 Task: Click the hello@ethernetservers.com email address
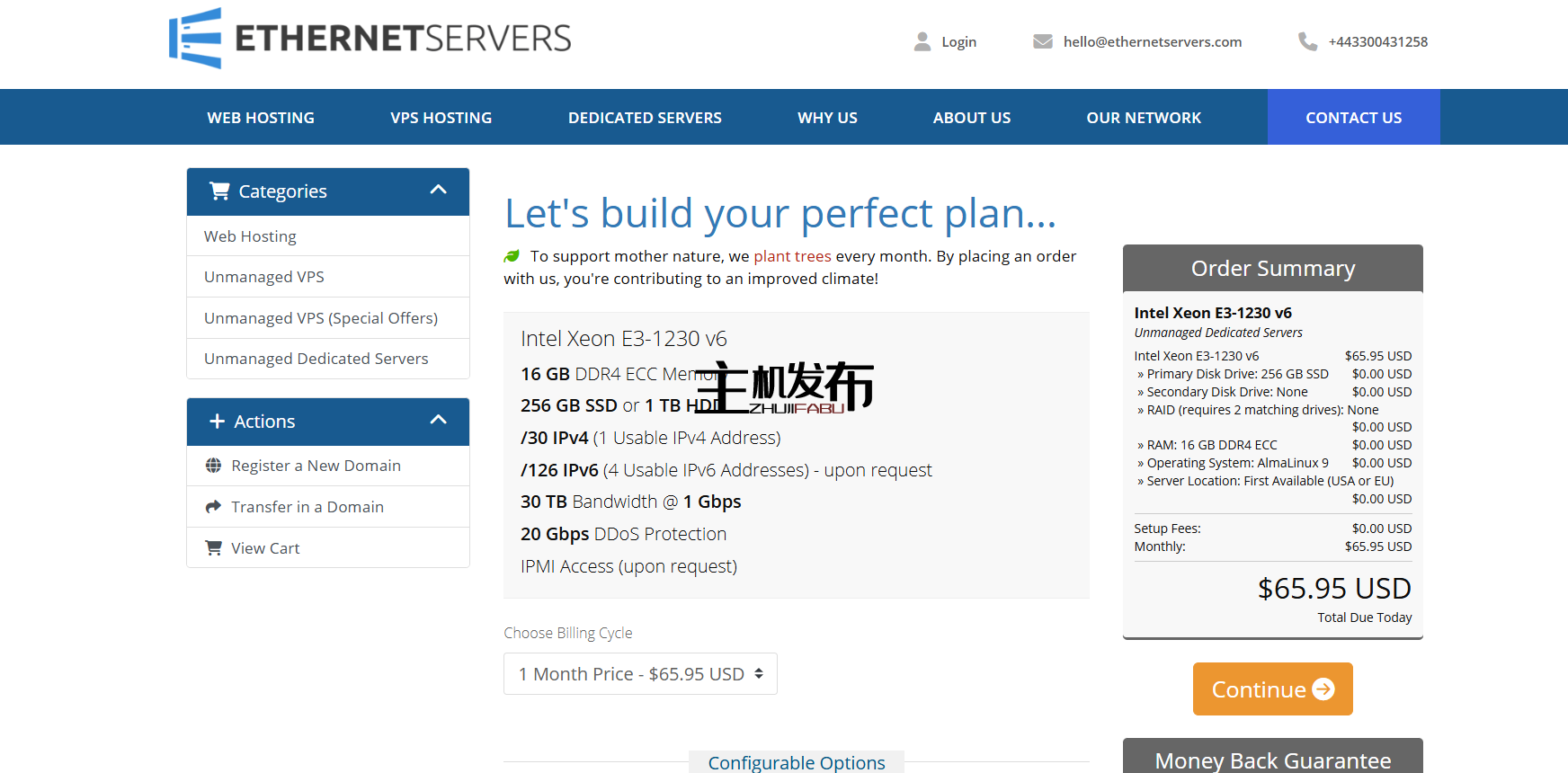pos(1152,41)
